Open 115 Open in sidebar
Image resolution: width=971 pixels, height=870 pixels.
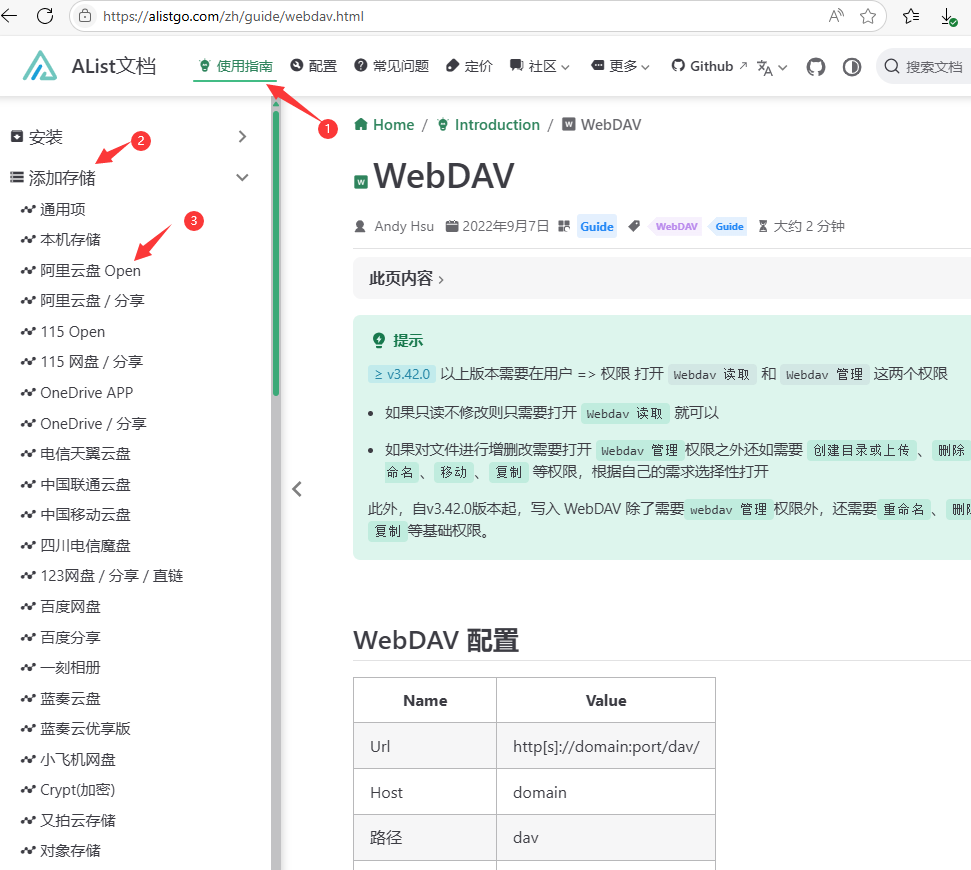pos(63,332)
